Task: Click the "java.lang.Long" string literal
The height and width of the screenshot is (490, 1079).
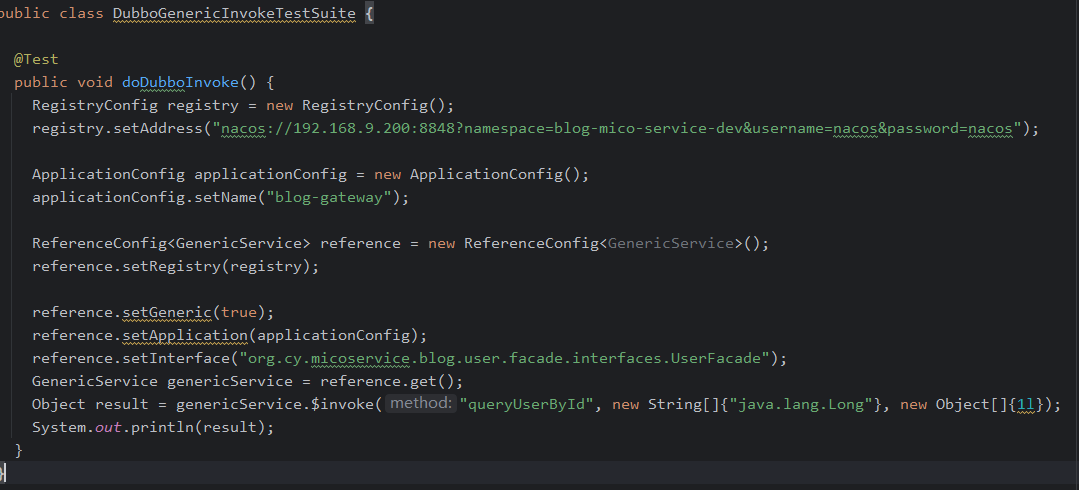Action: point(801,404)
